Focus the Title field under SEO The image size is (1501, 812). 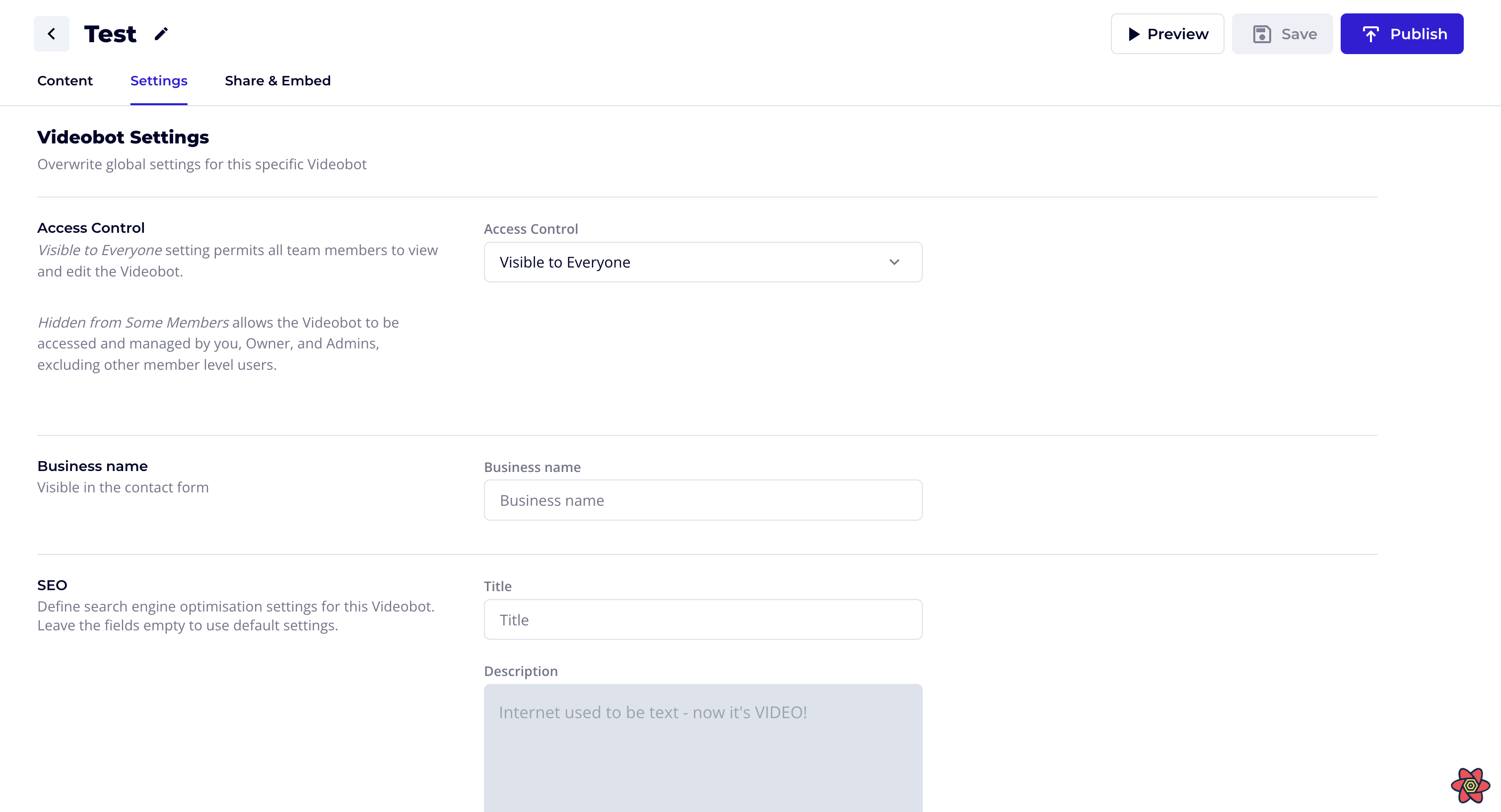[x=703, y=619]
